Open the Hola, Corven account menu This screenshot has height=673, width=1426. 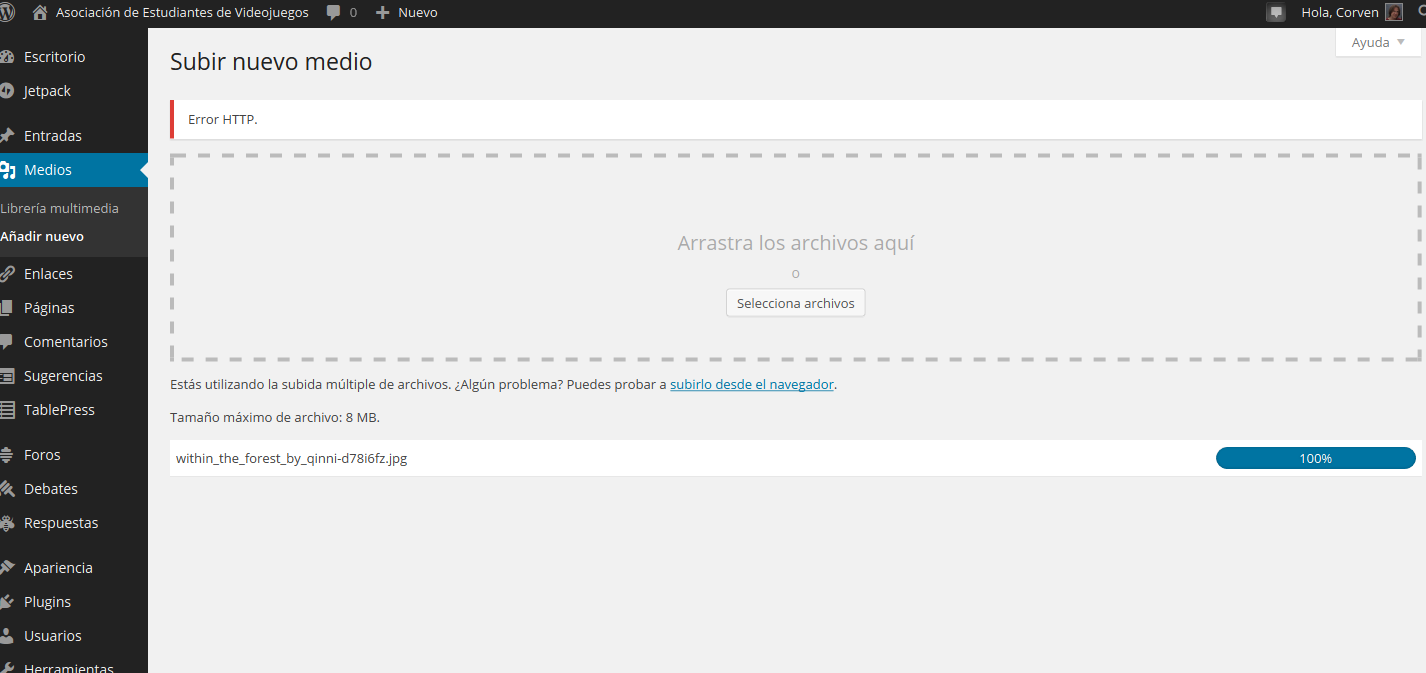tap(1339, 13)
